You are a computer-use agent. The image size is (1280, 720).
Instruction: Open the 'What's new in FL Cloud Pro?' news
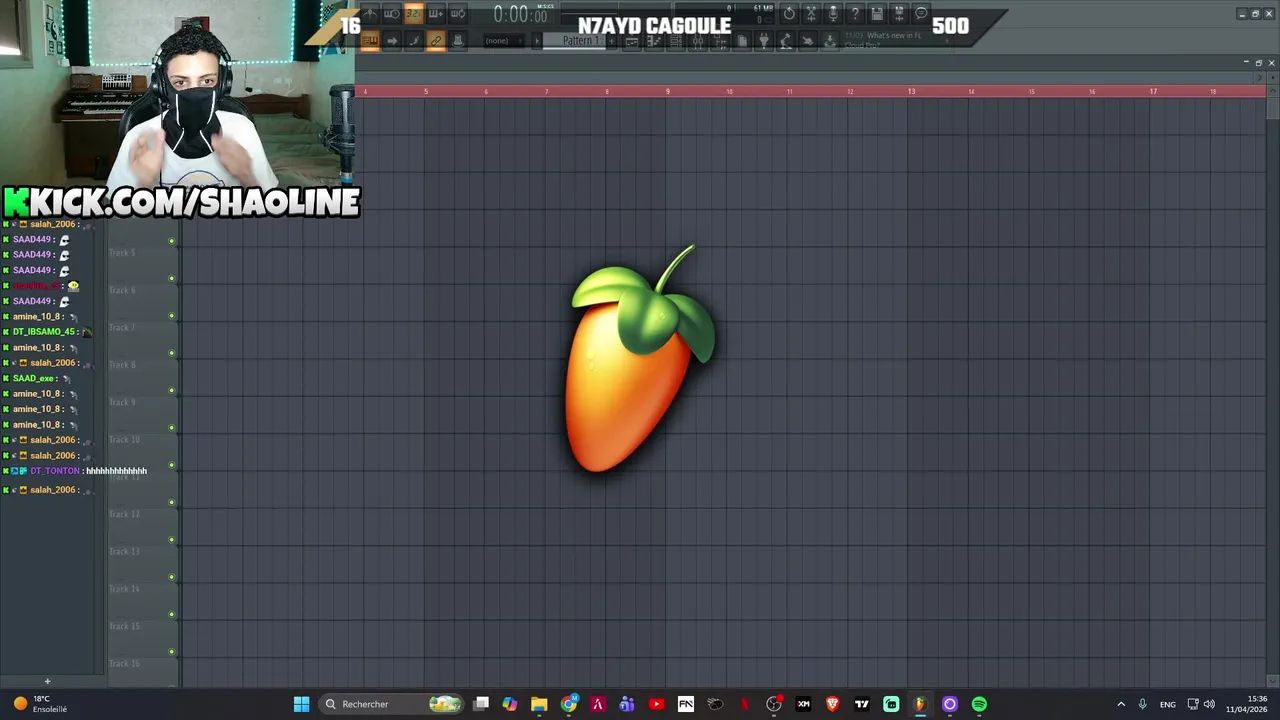[895, 40]
